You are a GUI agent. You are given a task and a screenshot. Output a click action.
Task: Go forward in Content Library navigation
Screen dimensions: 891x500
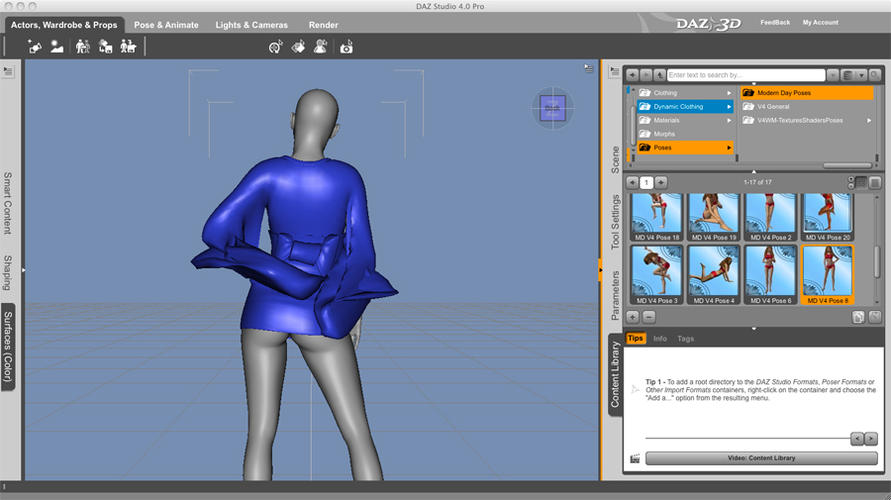[x=646, y=75]
